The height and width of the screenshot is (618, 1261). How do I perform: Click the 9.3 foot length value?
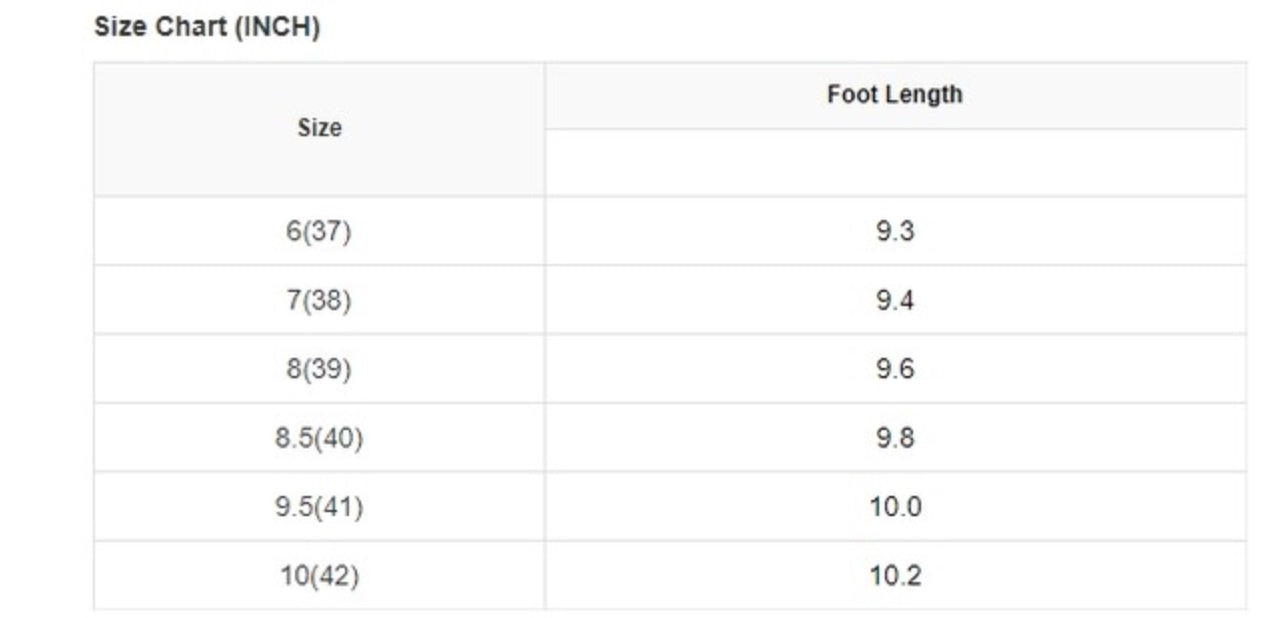coord(894,231)
